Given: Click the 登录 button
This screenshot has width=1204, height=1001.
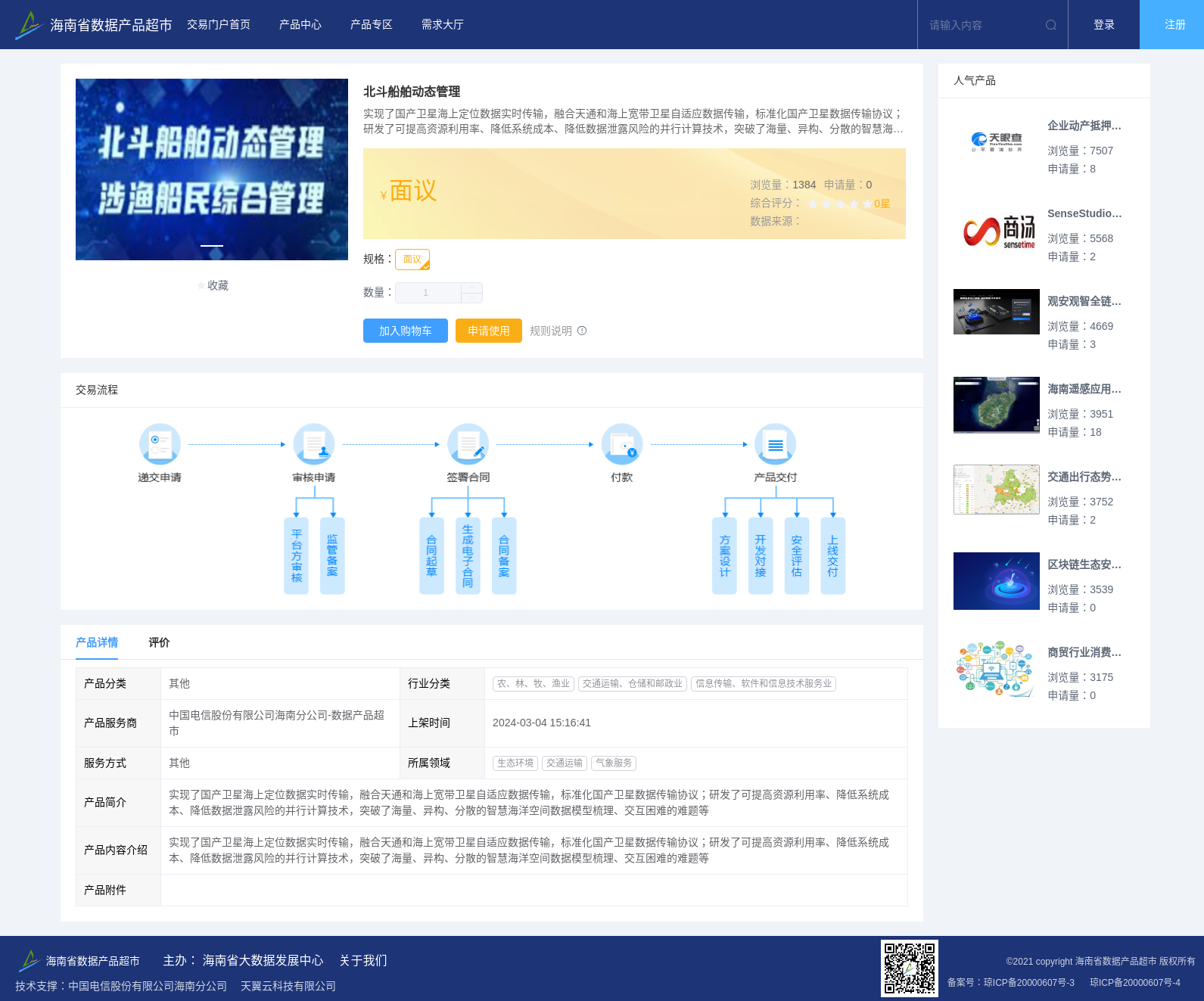Looking at the screenshot, I should tap(1104, 25).
